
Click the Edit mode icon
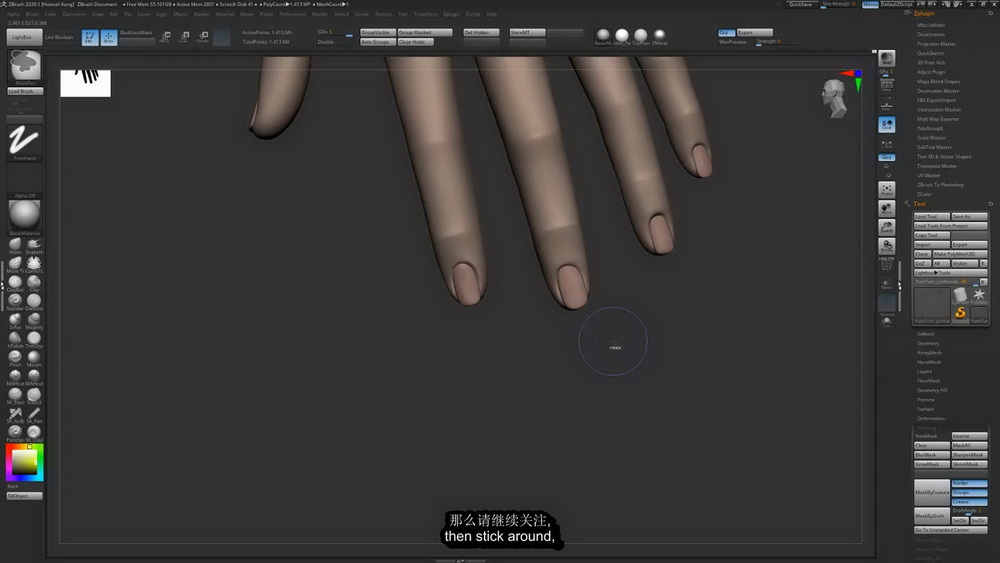pos(90,38)
